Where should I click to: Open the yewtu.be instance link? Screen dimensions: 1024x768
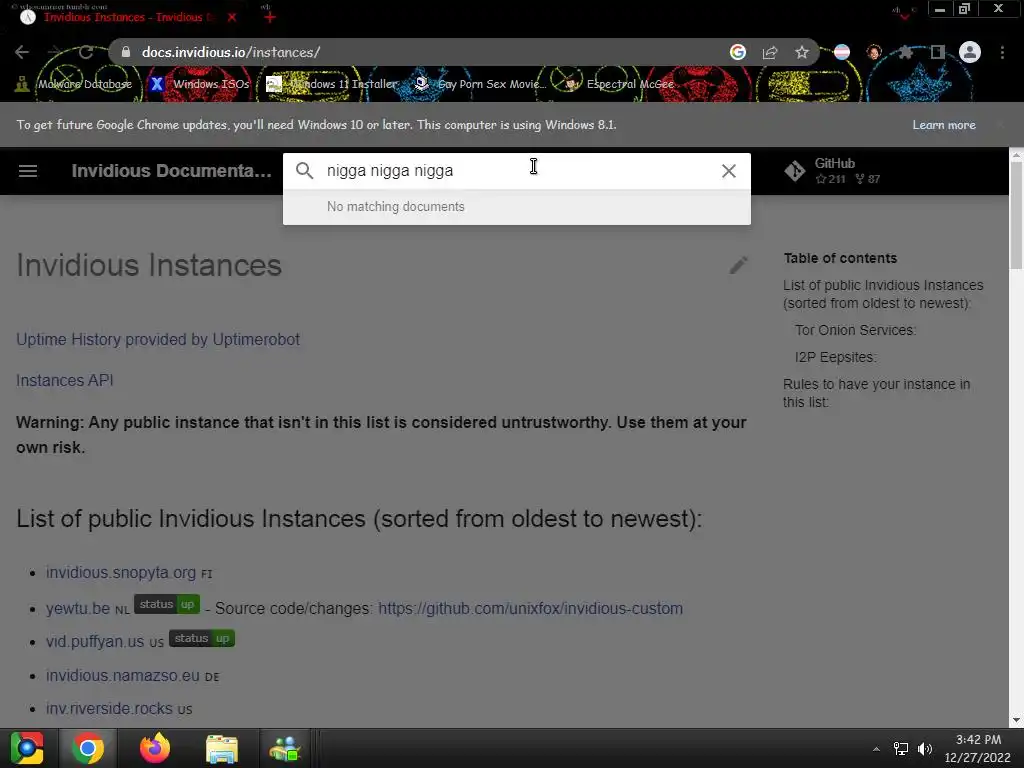click(78, 609)
